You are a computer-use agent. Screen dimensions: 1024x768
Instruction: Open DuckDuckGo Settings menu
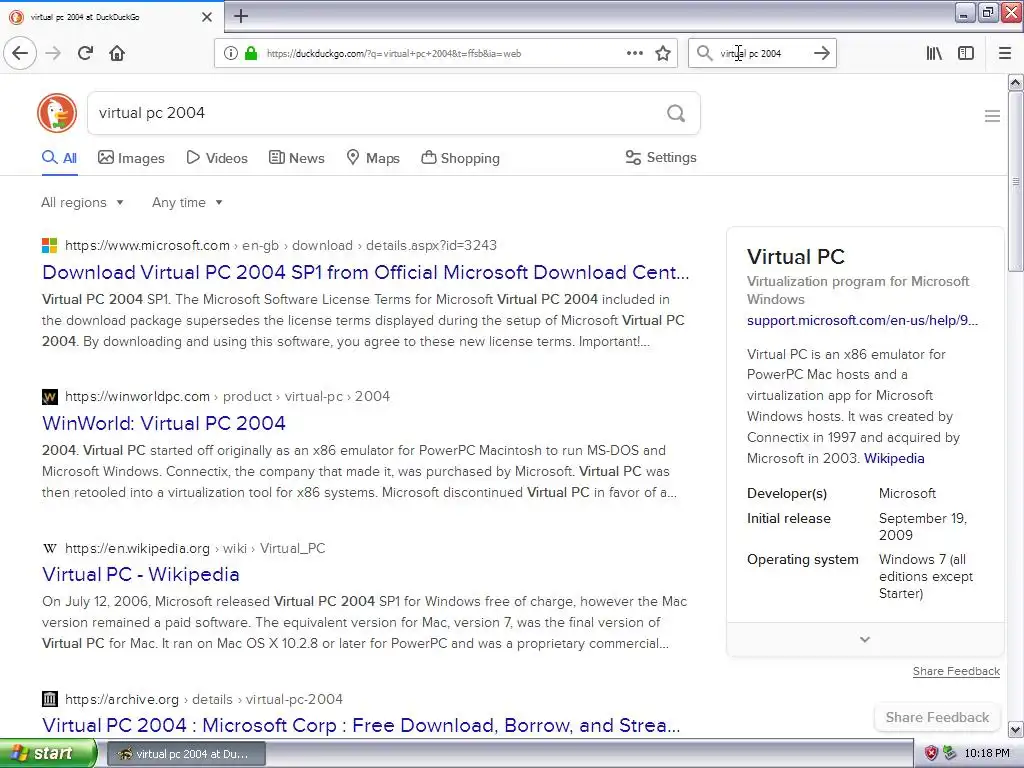tap(661, 157)
